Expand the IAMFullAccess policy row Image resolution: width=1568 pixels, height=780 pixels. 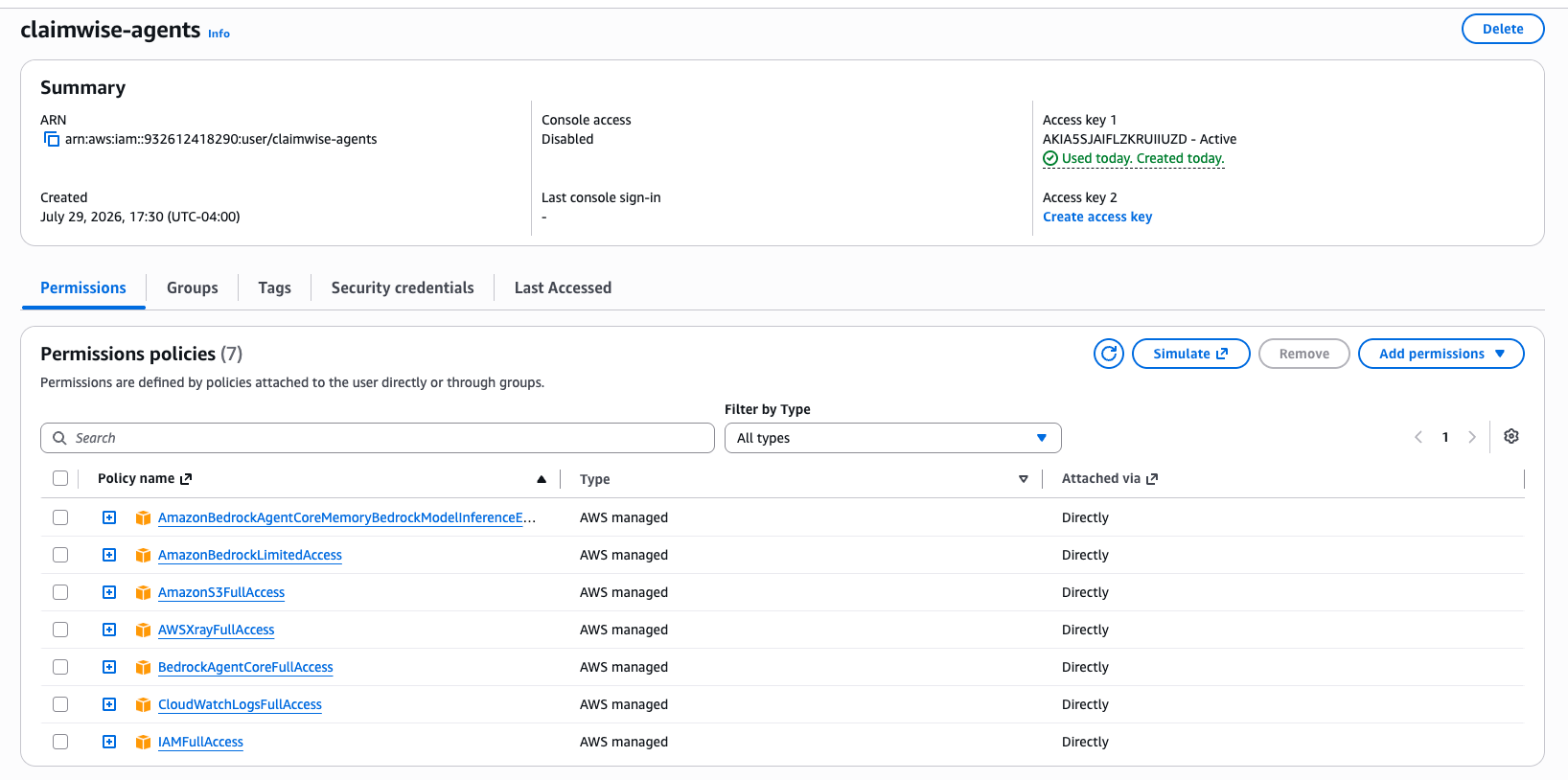109,742
